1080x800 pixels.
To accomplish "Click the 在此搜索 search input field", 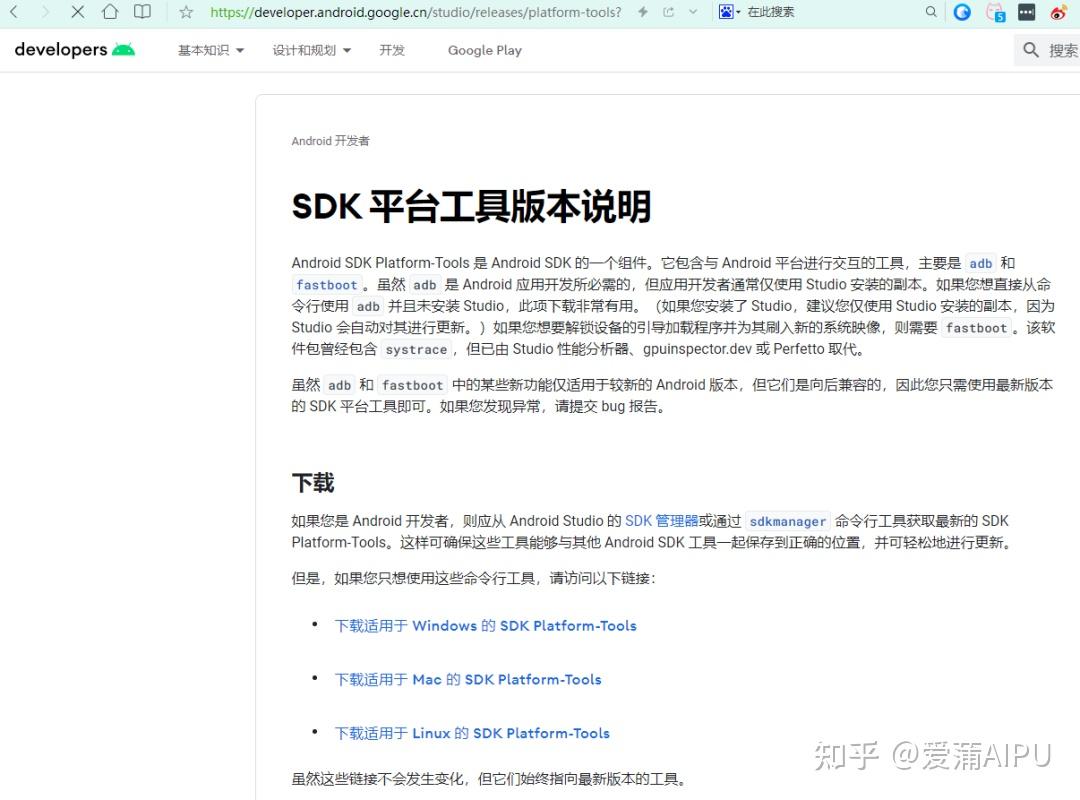I will pos(790,12).
